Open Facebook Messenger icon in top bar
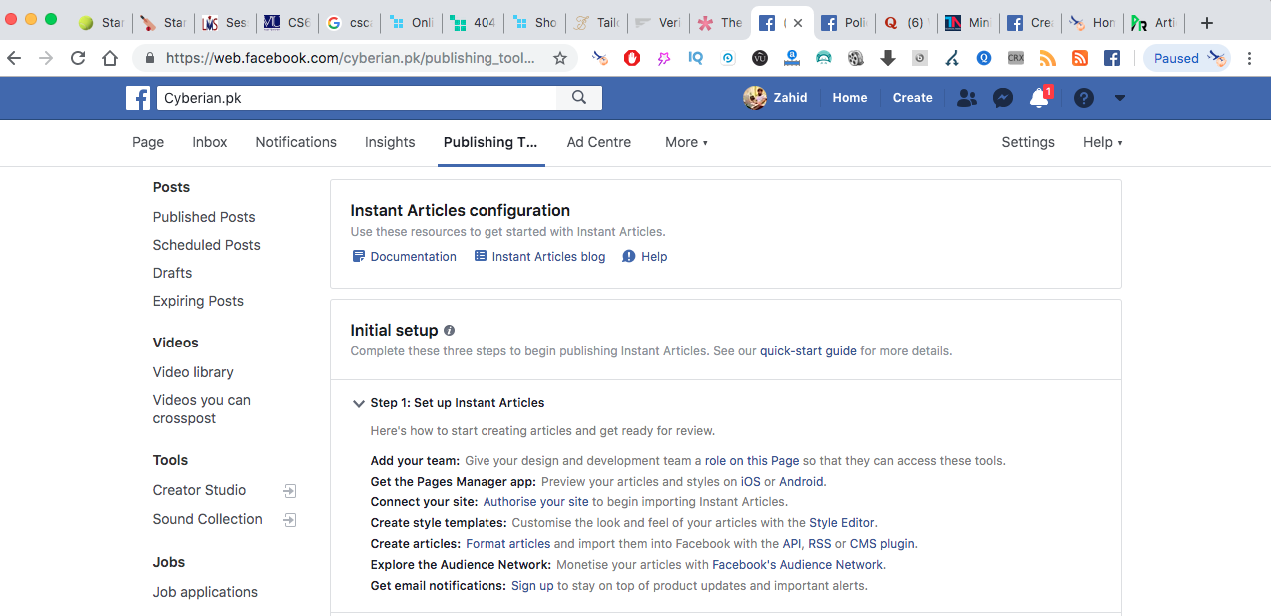The image size is (1271, 616). 1003,98
